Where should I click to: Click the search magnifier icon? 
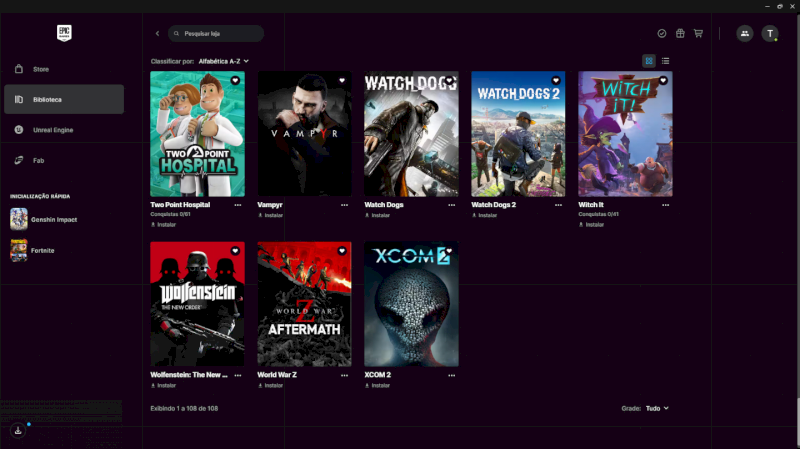click(x=176, y=34)
